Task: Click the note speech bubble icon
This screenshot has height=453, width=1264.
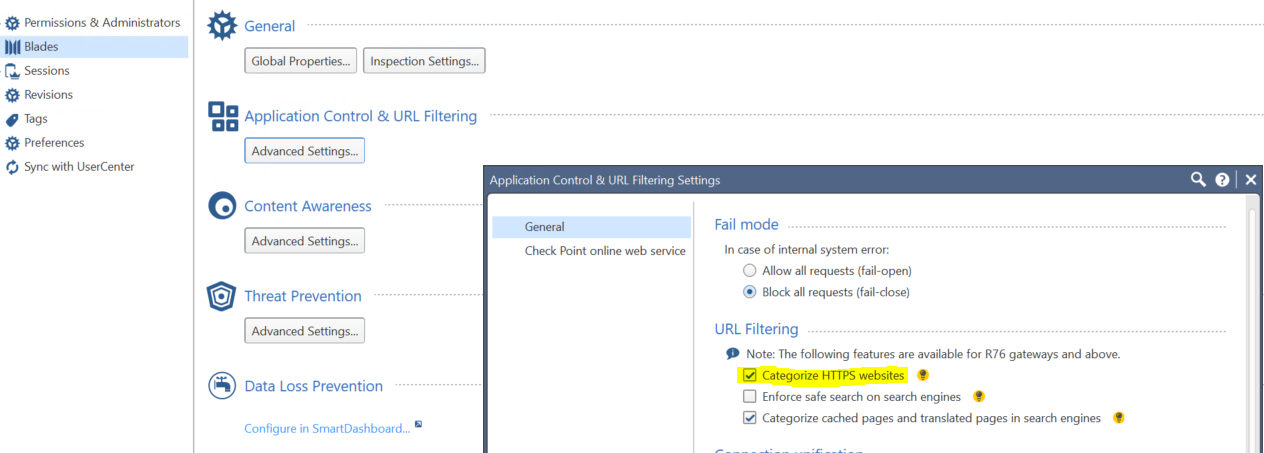Action: [733, 354]
